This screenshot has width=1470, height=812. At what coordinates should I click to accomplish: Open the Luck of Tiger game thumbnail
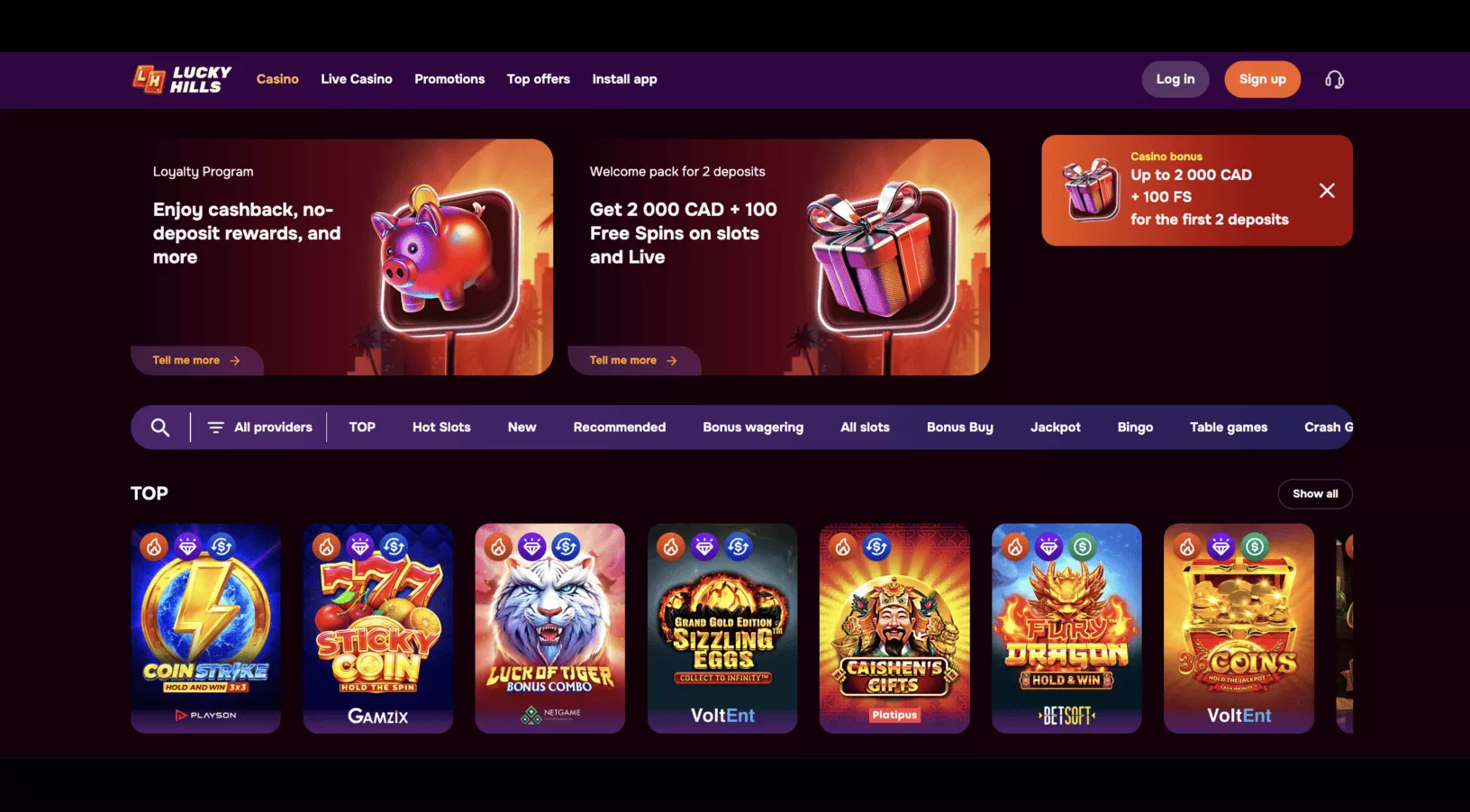(x=549, y=628)
